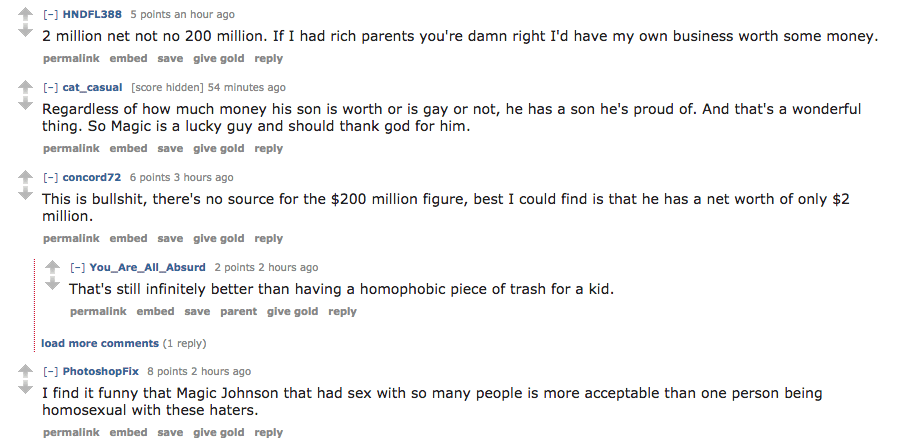This screenshot has height=447, width=898.
Task: Upvote concord72's comment
Action: point(26,178)
